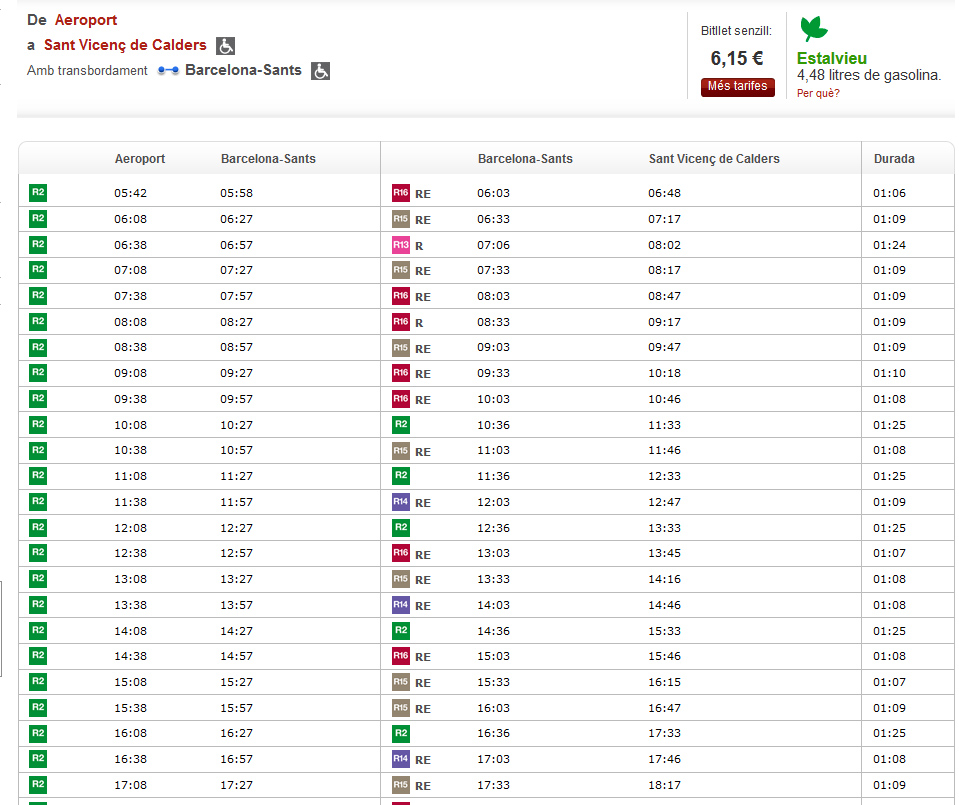Open the 'Per què?' link
Screen dimensions: 959x805
818,93
